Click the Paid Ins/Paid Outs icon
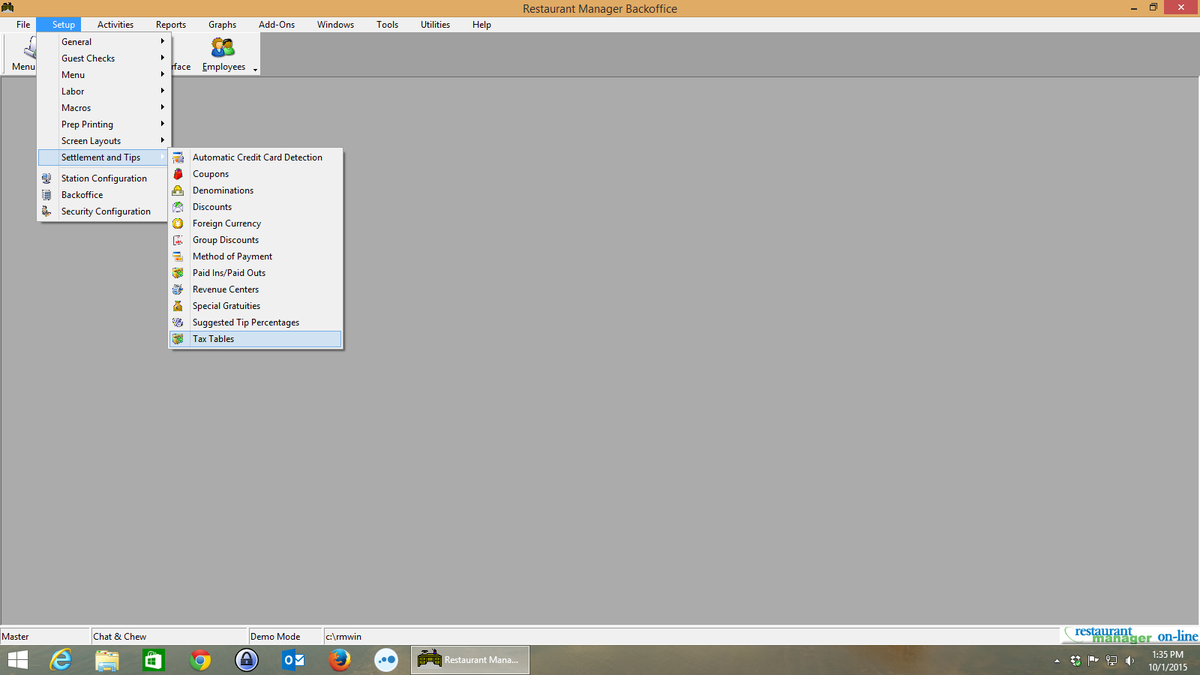1200x675 pixels. click(178, 273)
